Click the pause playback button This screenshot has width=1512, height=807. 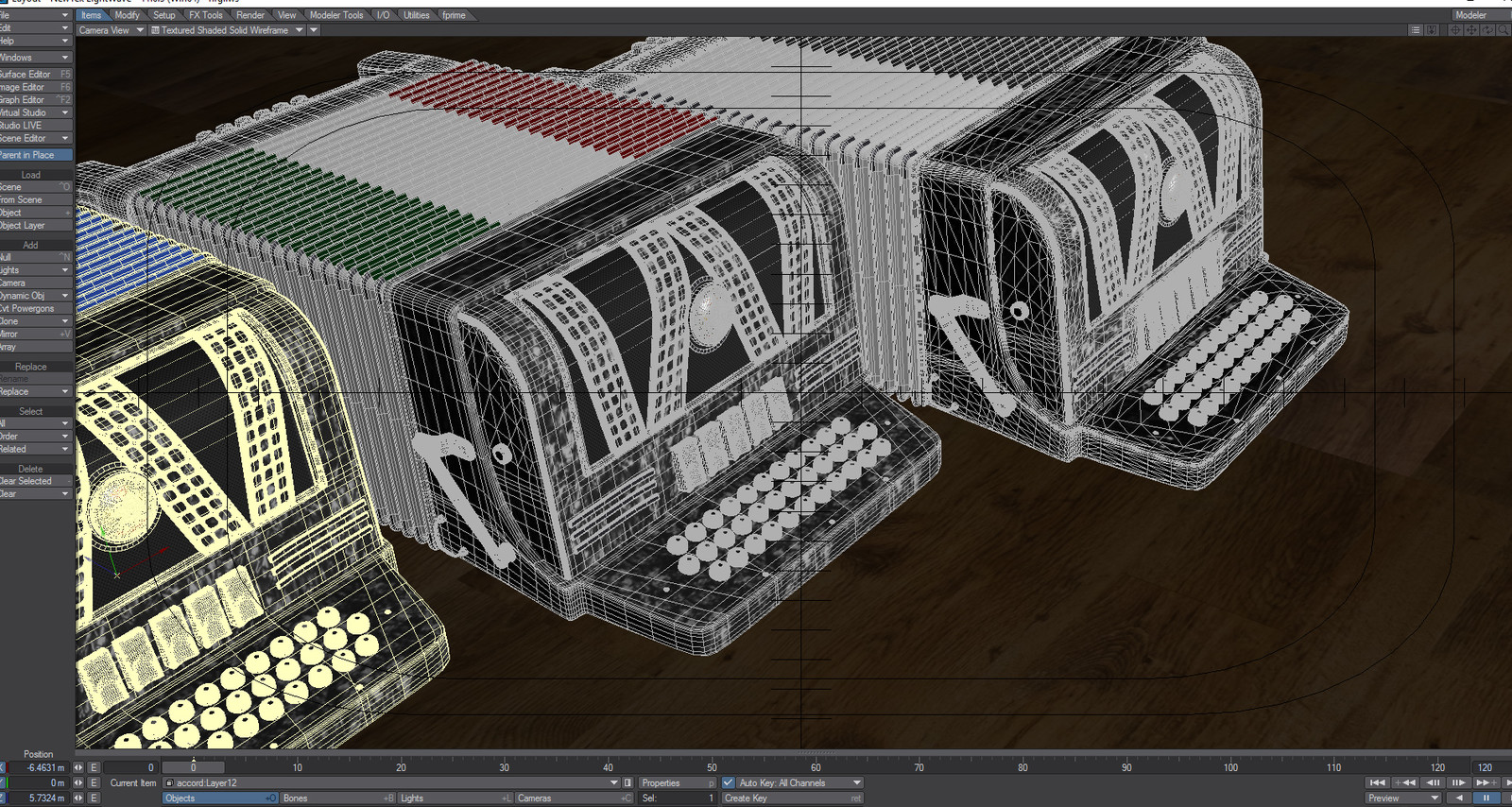(x=1486, y=798)
